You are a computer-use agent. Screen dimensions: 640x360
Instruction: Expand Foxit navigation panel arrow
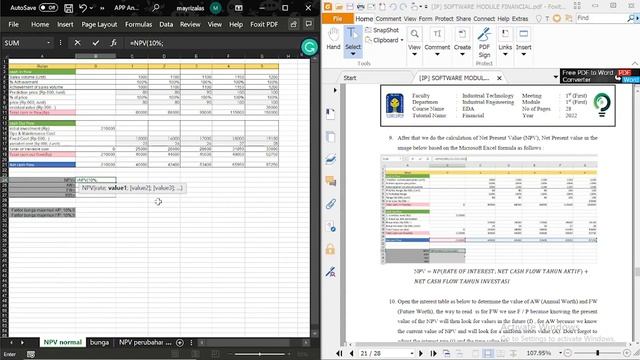pyautogui.click(x=335, y=90)
